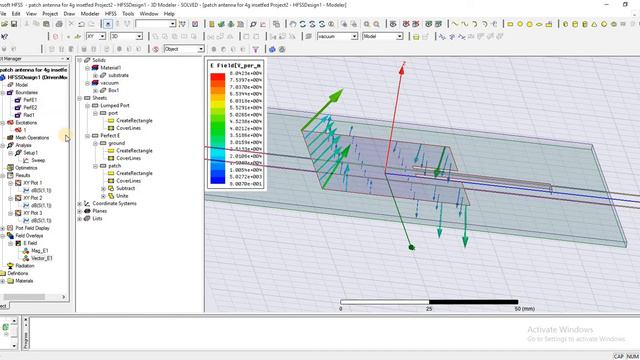Expand the substrate node
640x360 pixels.
click(x=95, y=76)
